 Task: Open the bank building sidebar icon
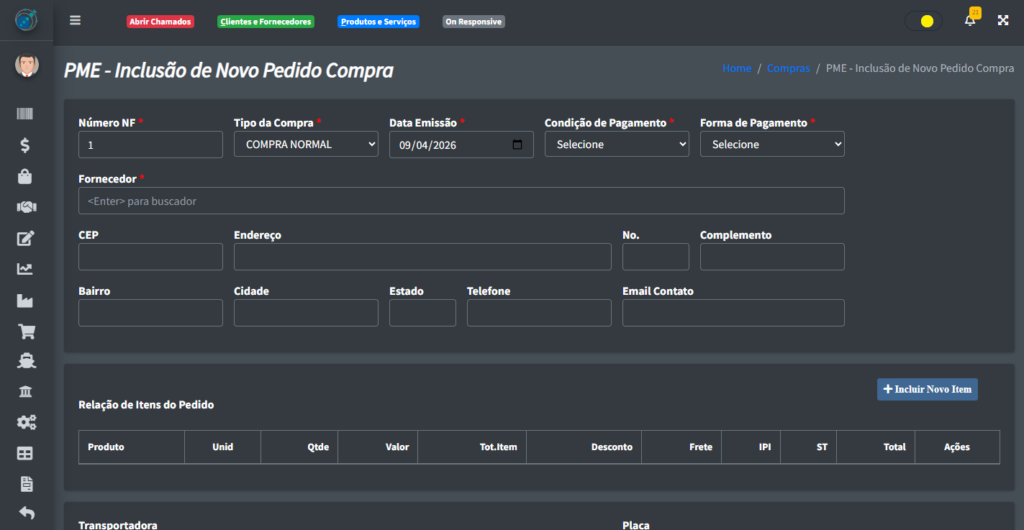click(x=26, y=391)
